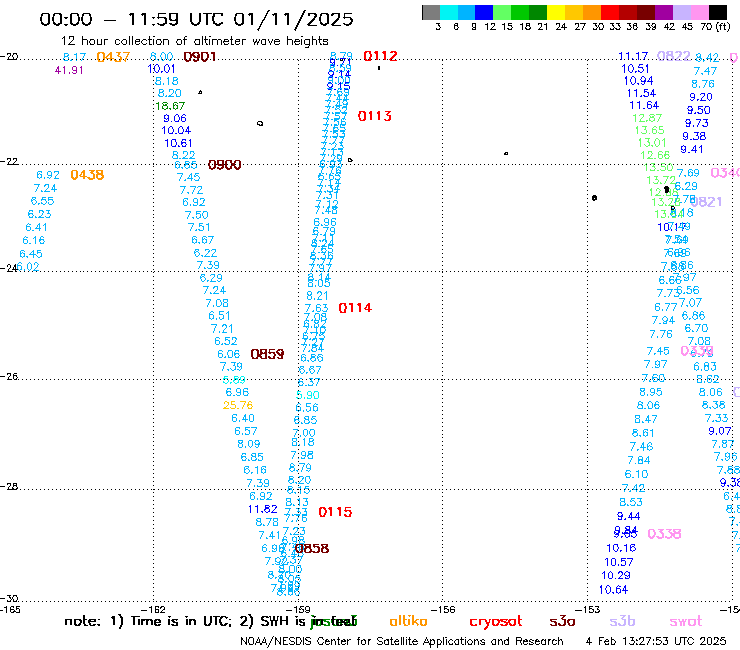Viewport: 740px width, 650px height.
Task: Click the longitude axis label -156
Action: coord(443,609)
